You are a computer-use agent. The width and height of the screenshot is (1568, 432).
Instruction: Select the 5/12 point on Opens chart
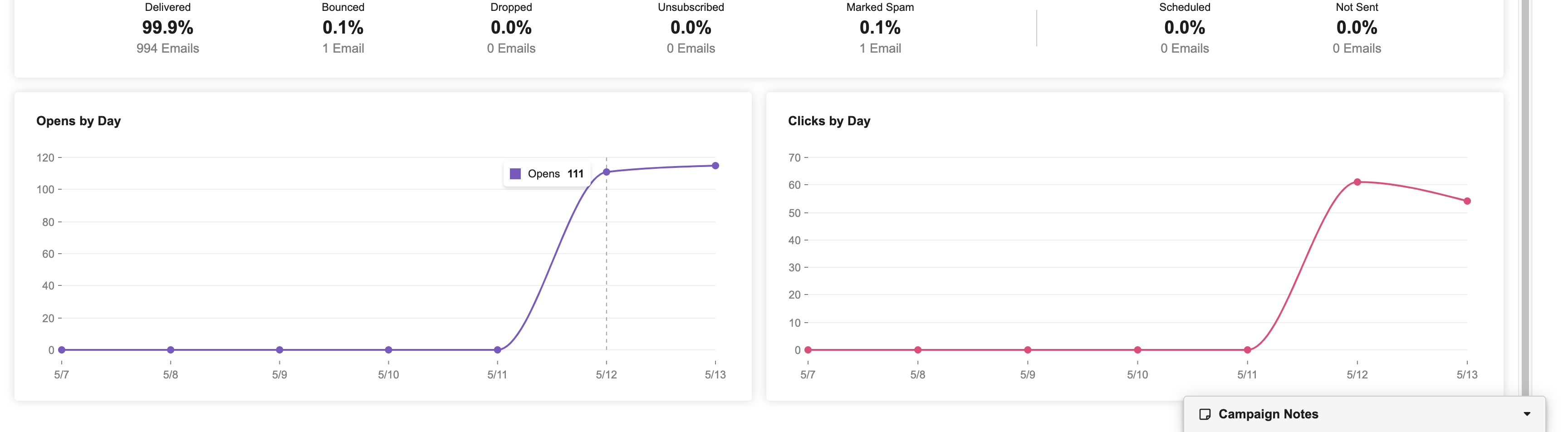click(606, 172)
